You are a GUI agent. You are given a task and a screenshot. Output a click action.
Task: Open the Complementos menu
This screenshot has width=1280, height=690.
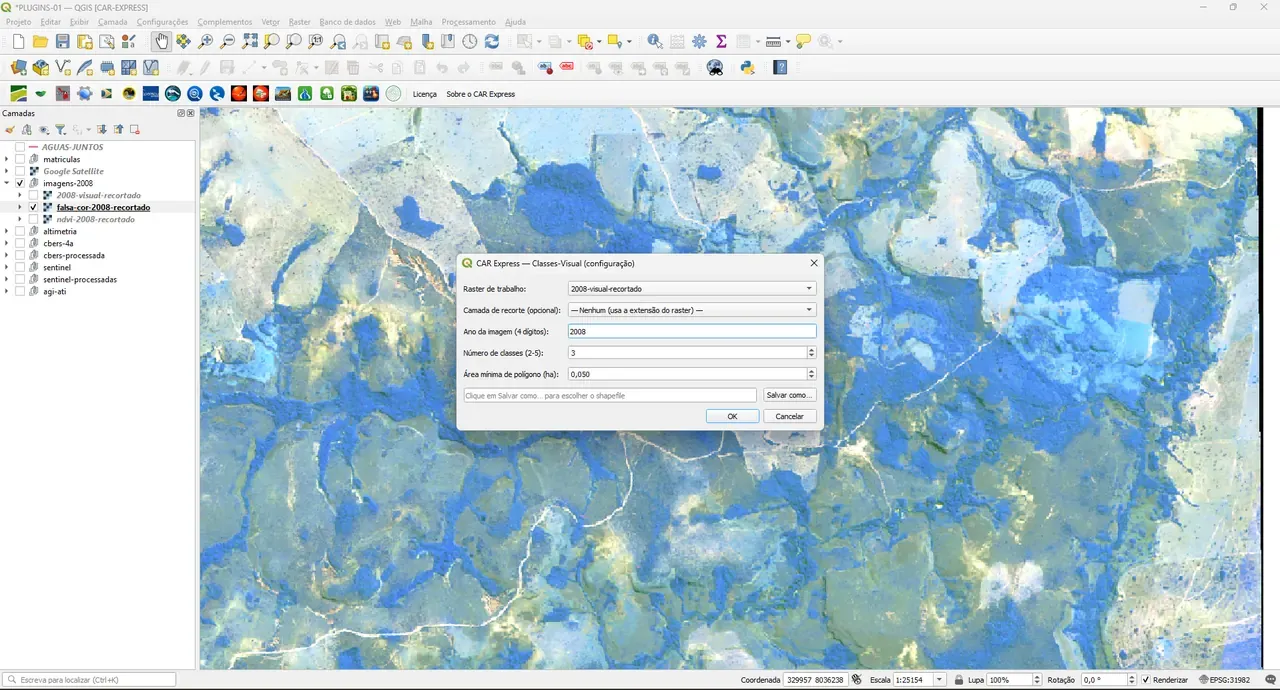tap(225, 21)
